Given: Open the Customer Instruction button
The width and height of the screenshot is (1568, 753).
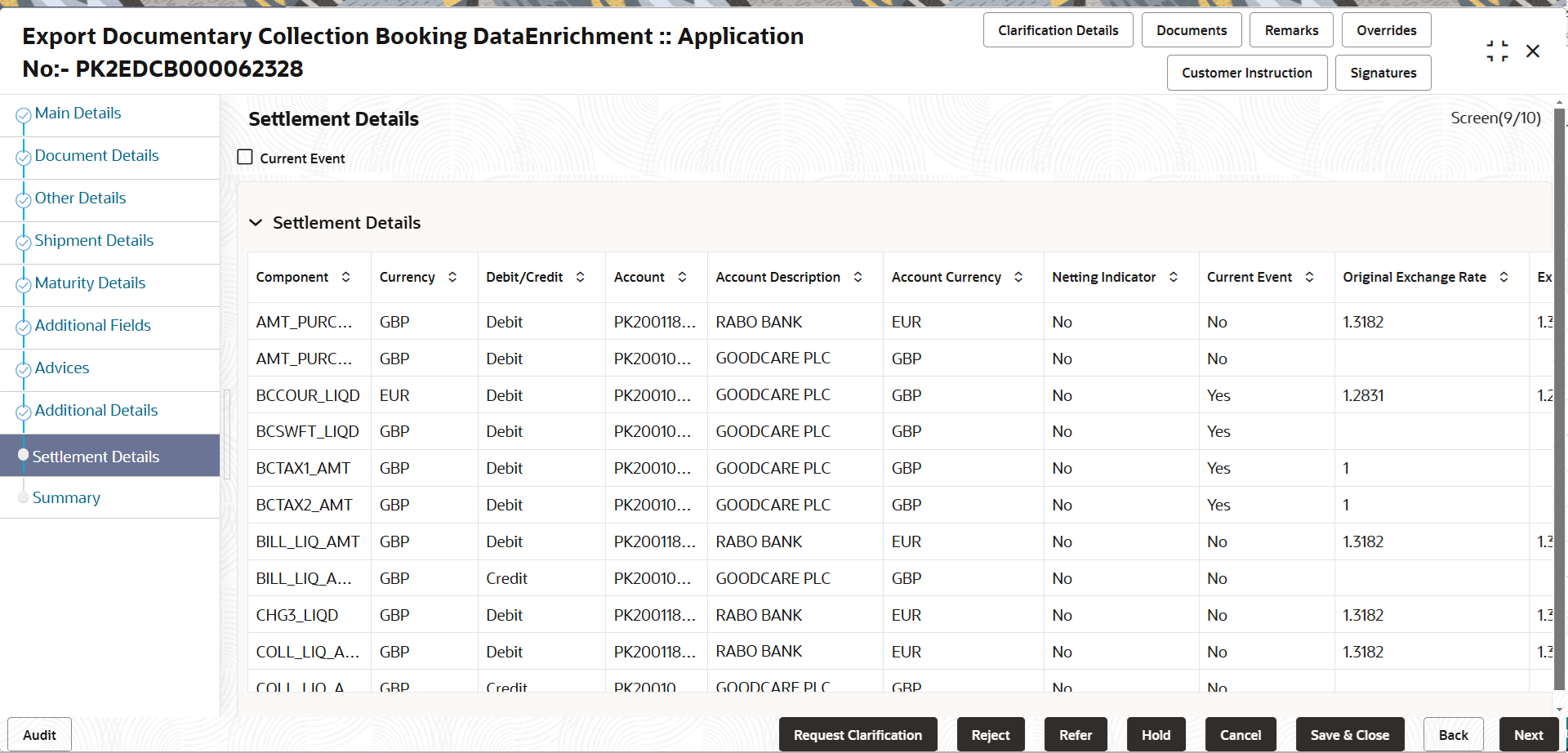Looking at the screenshot, I should pos(1247,73).
